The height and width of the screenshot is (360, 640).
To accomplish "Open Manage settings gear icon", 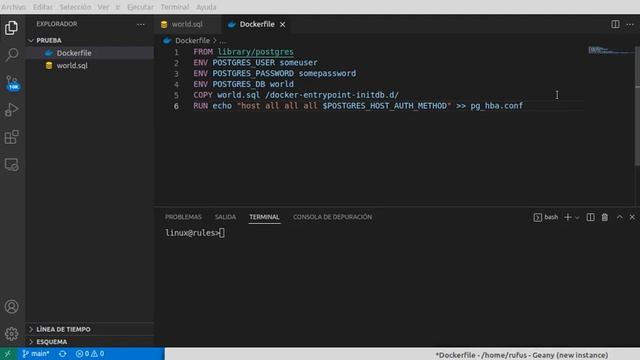I will point(11,334).
